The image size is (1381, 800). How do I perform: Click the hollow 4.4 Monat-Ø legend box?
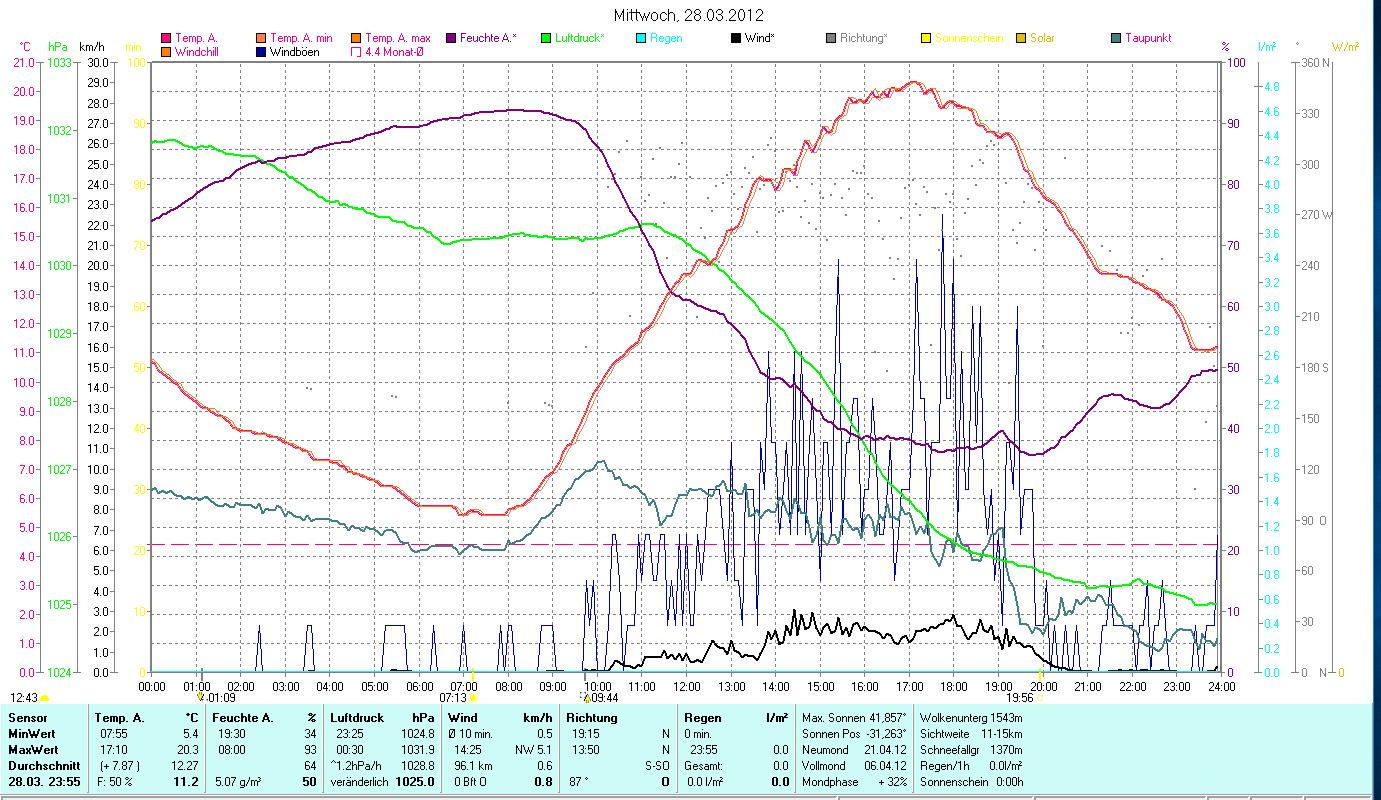(x=355, y=51)
